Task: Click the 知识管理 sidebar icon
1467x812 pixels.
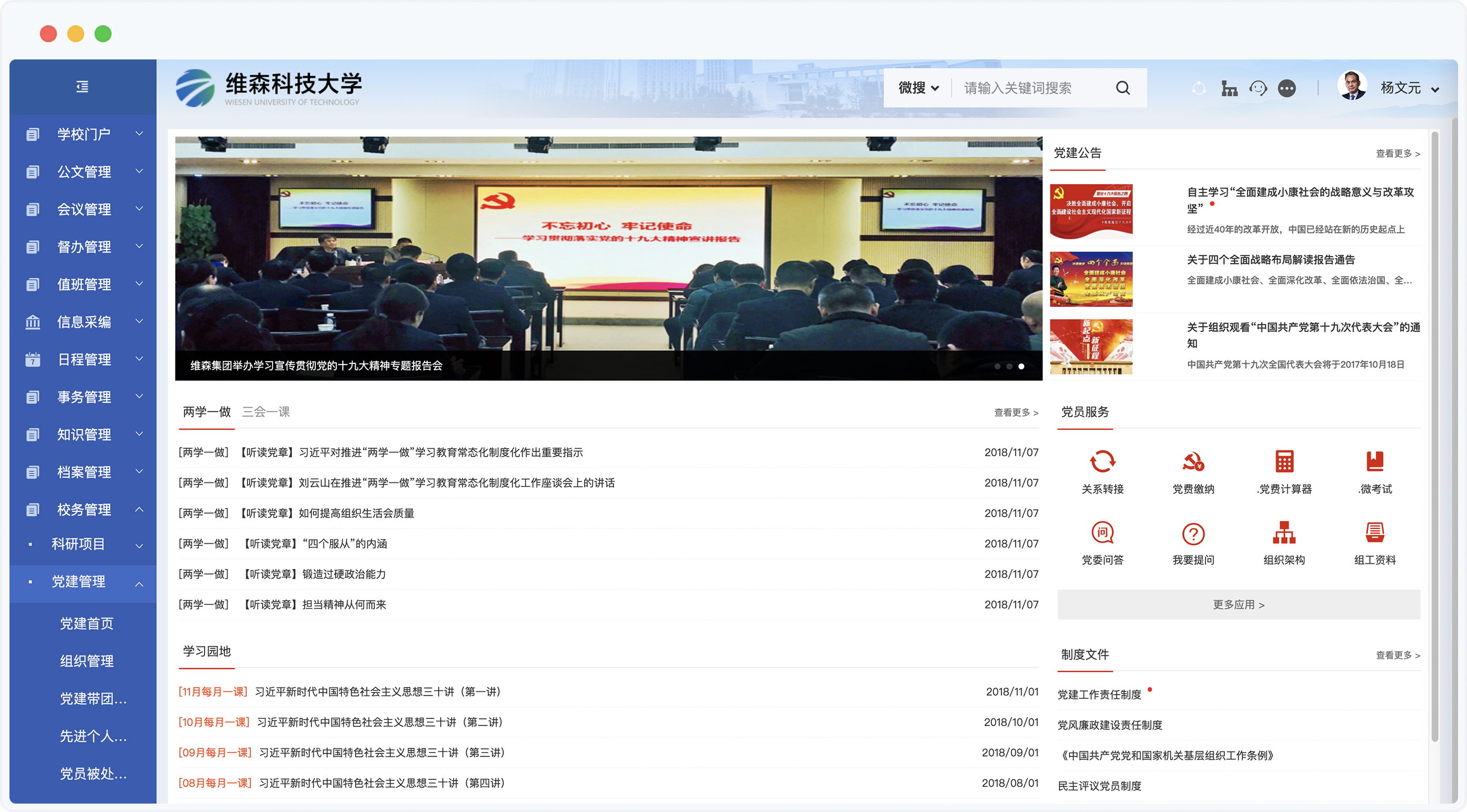Action: pyautogui.click(x=33, y=435)
